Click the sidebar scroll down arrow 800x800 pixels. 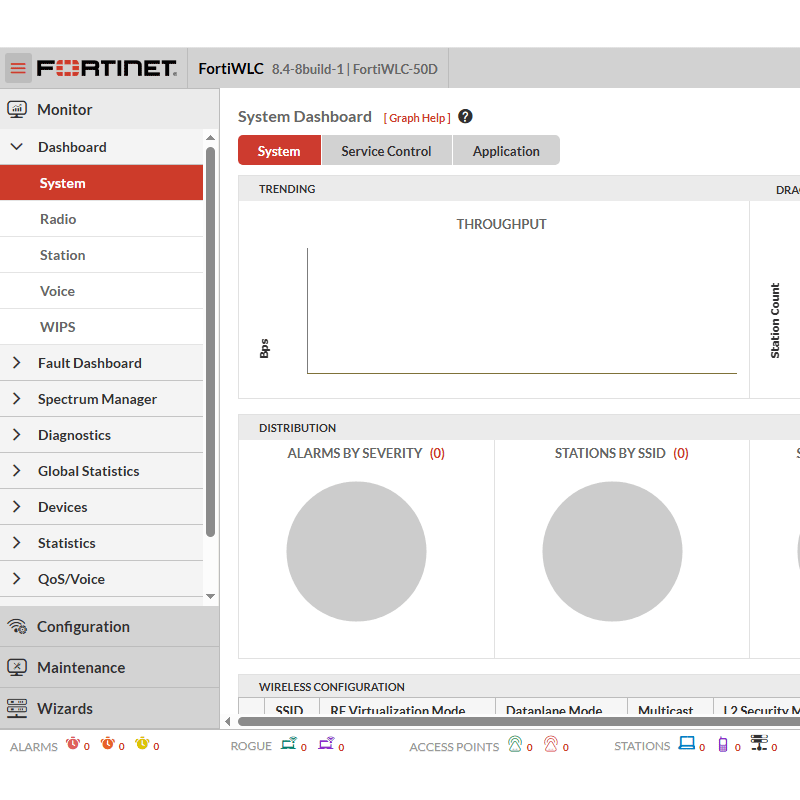click(210, 597)
